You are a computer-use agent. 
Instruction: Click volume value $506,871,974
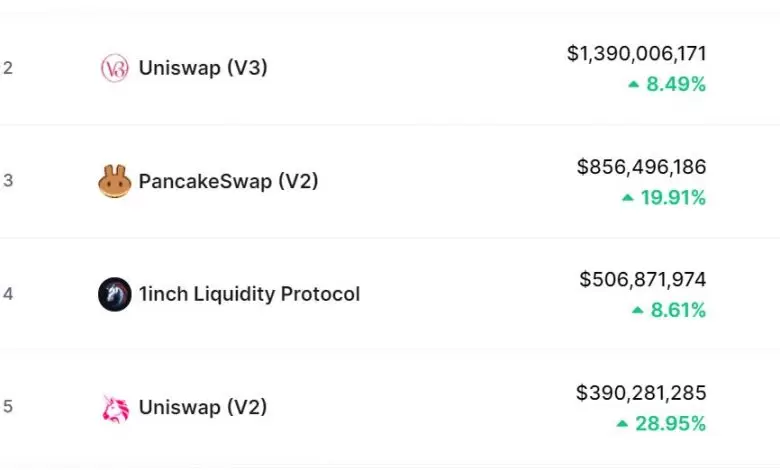(642, 280)
